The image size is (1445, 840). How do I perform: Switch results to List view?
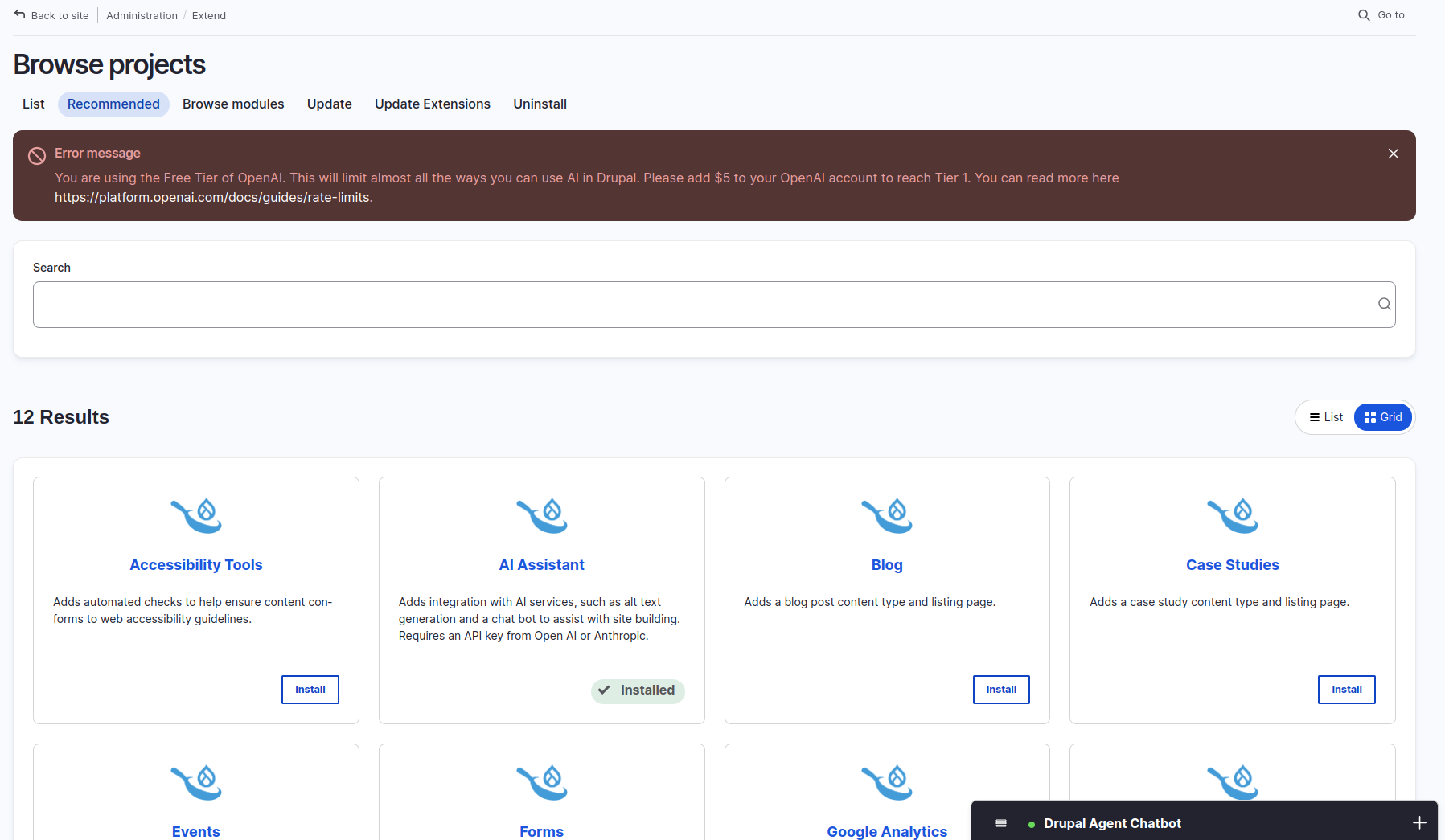tap(1326, 417)
